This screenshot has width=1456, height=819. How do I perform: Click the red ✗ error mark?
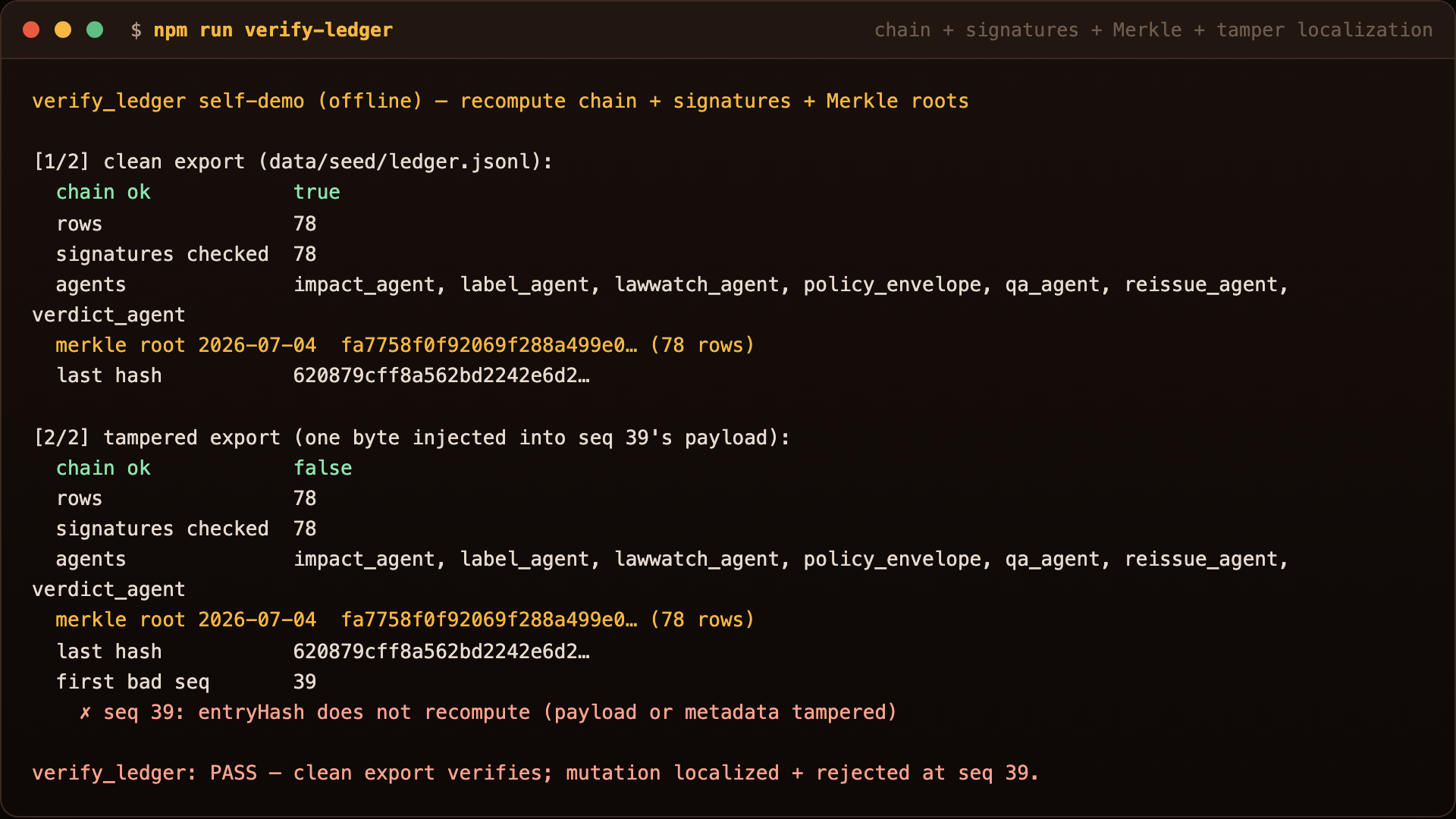pyautogui.click(x=86, y=713)
